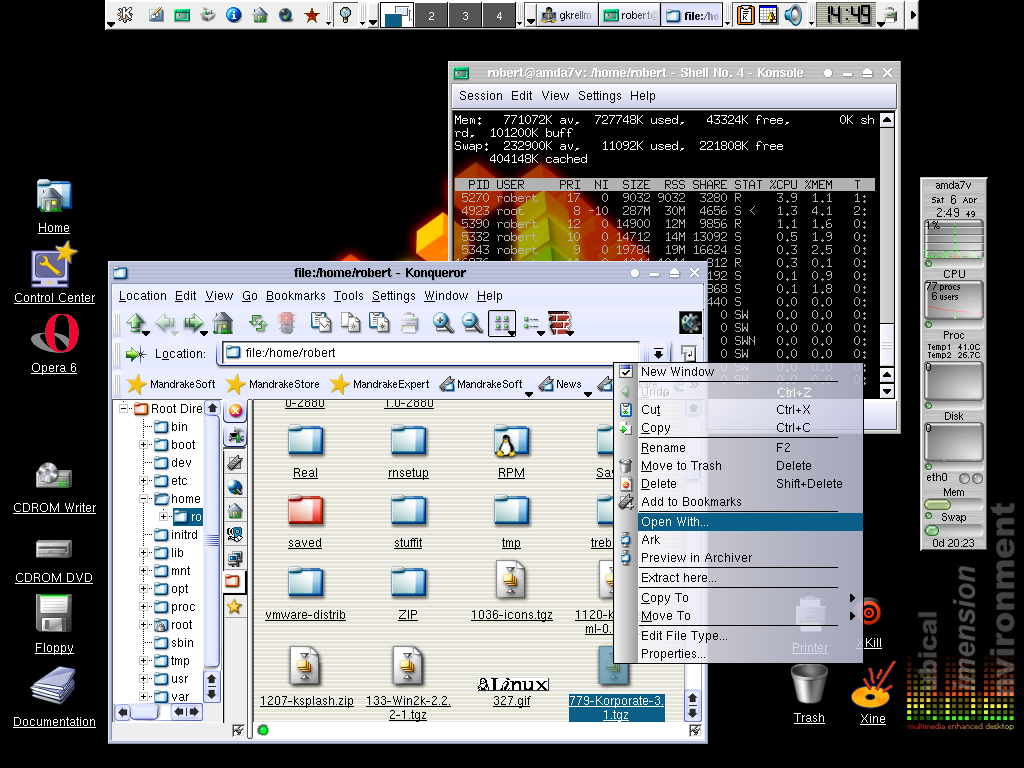Collapse the Root Directory tree node
The width and height of the screenshot is (1024, 768).
123,409
